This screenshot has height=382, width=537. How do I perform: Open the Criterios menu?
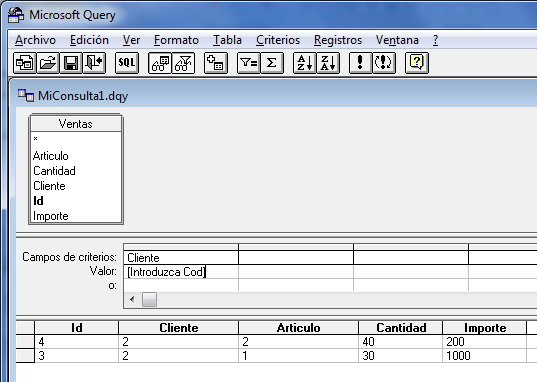(278, 40)
